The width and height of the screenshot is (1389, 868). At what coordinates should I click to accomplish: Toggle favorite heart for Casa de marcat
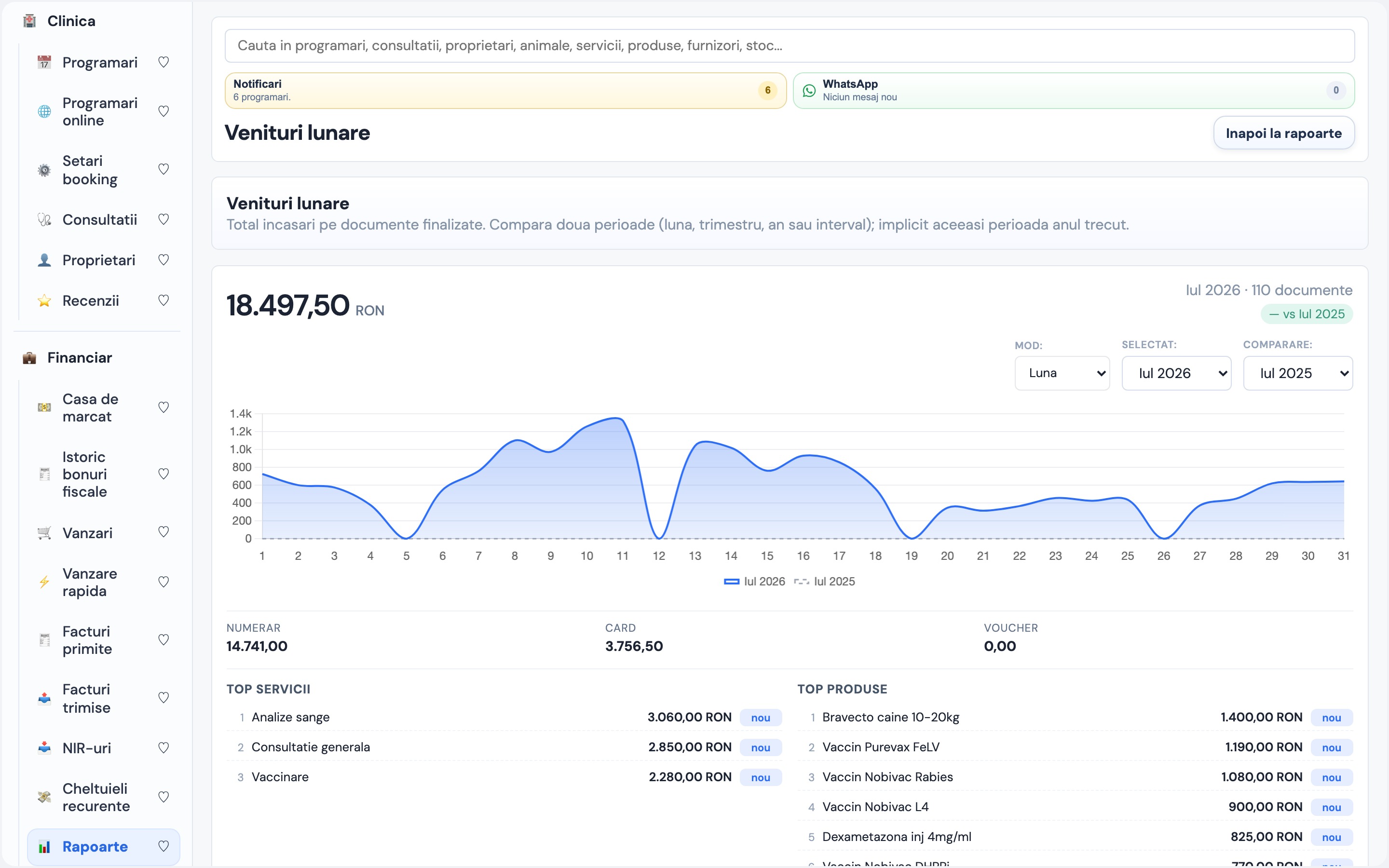(x=163, y=407)
